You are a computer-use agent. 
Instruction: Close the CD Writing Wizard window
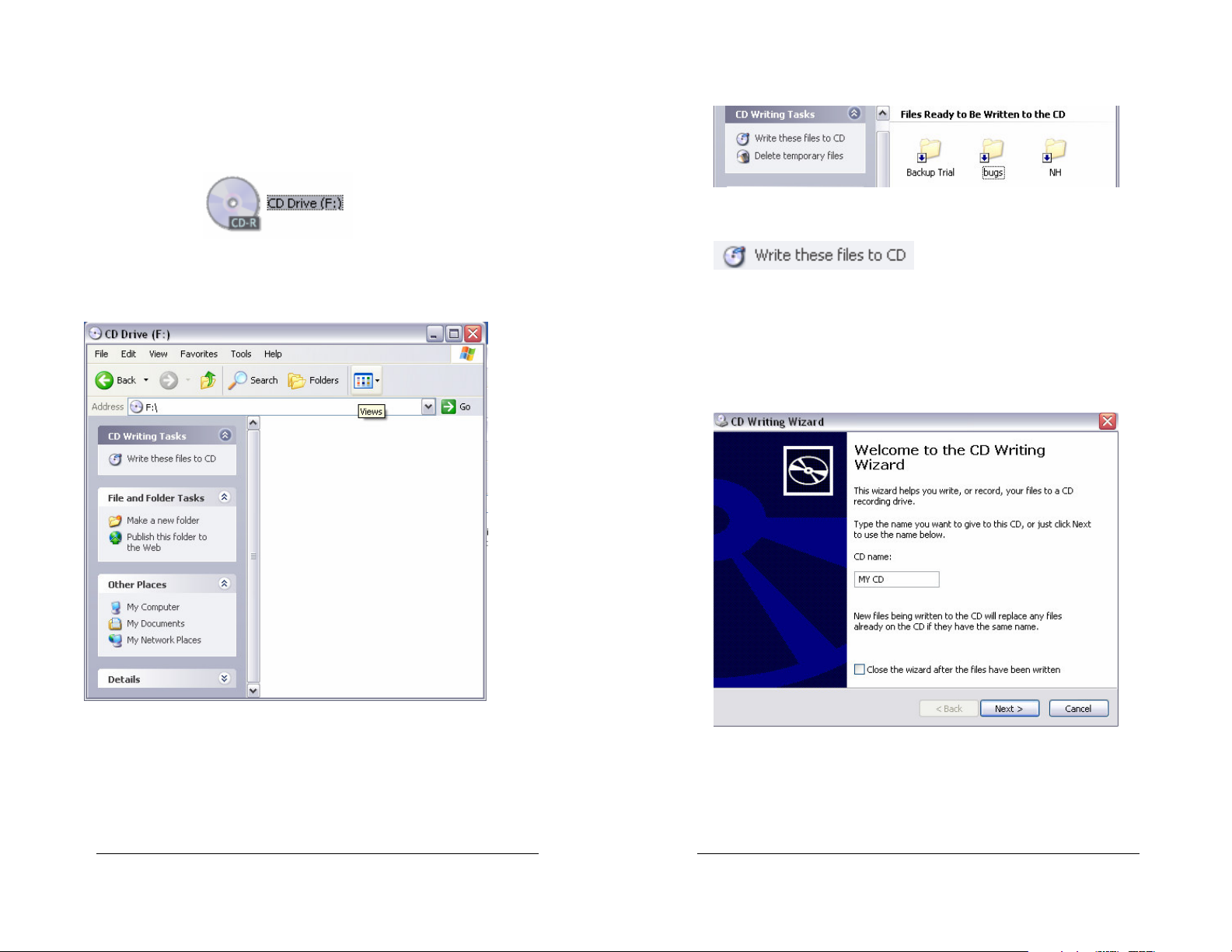tap(1108, 421)
